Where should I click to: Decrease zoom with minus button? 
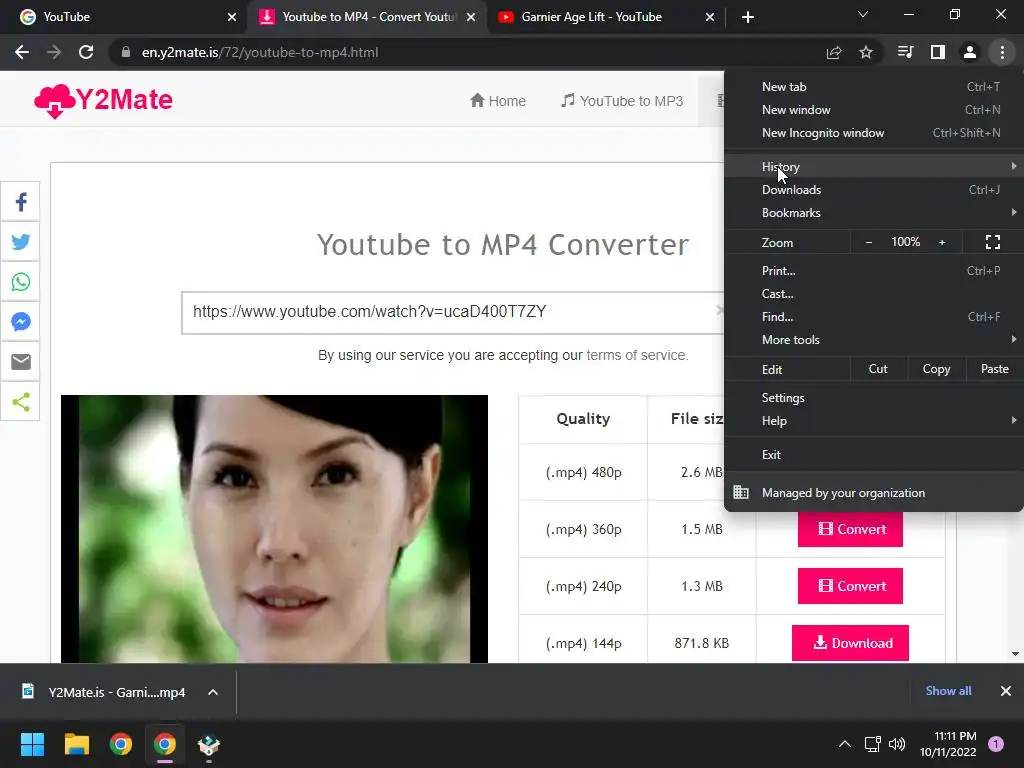(x=869, y=242)
